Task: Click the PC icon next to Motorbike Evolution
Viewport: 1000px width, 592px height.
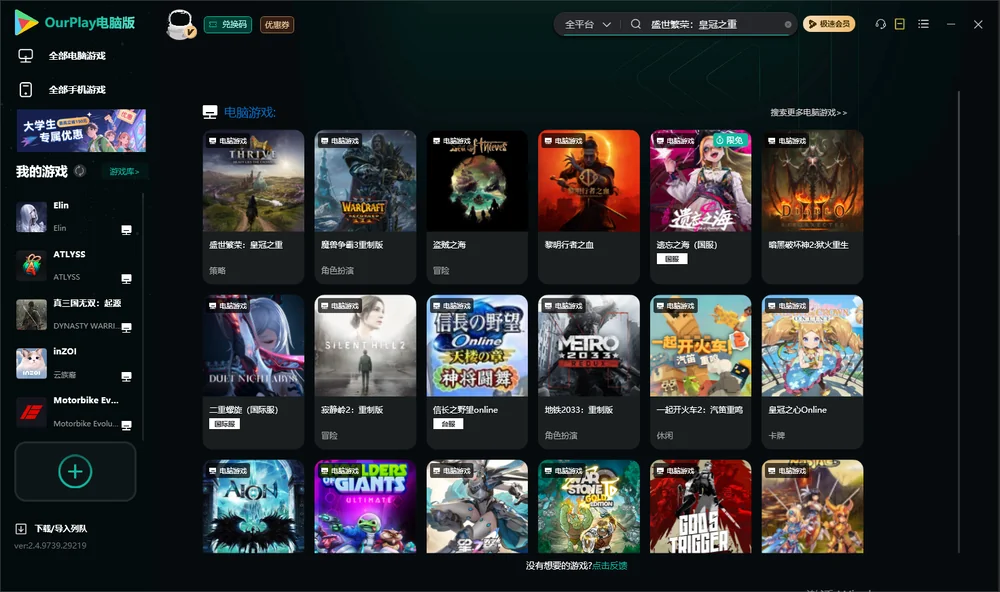Action: (x=126, y=425)
